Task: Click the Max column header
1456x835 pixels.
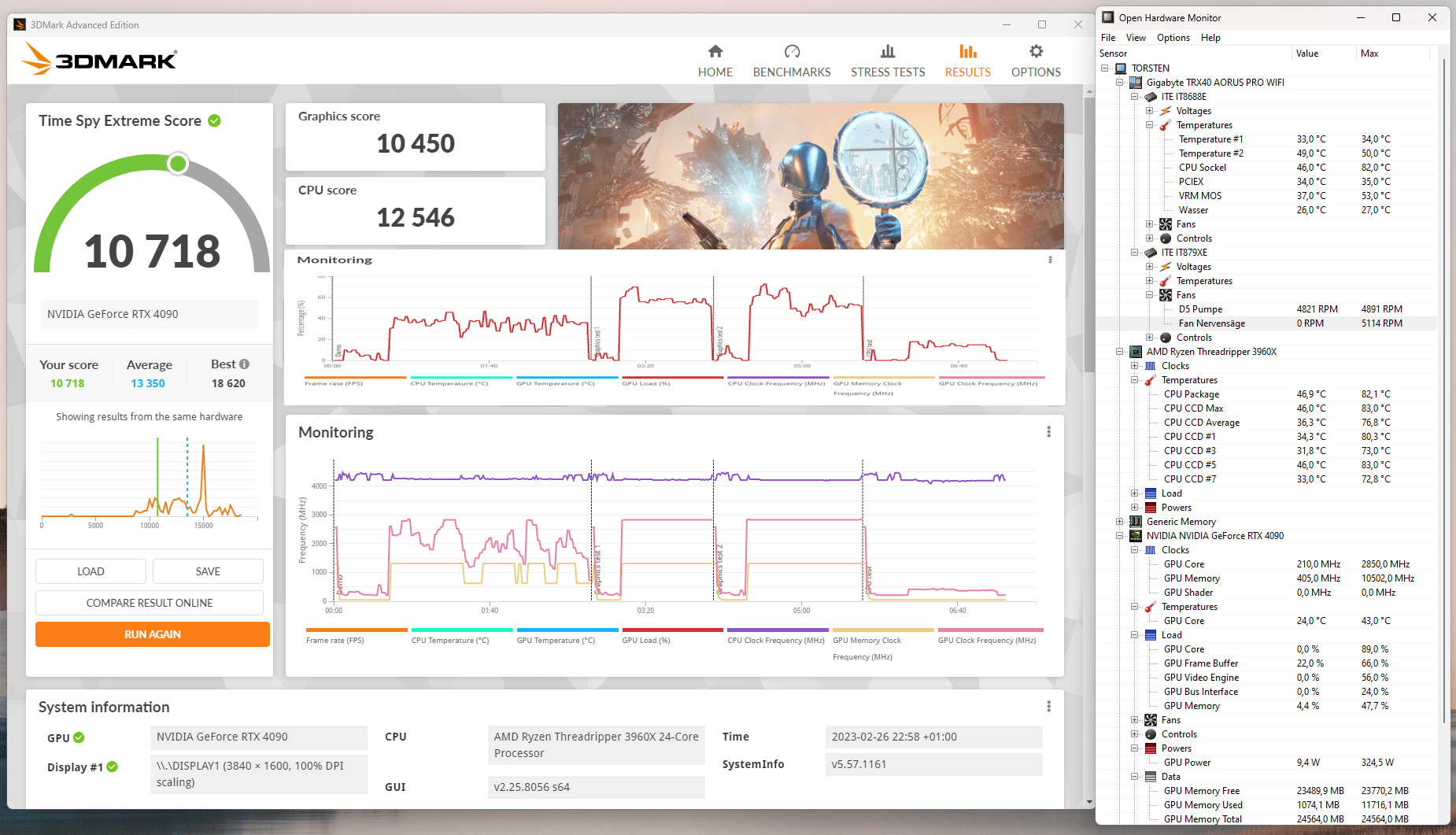Action: [1392, 54]
